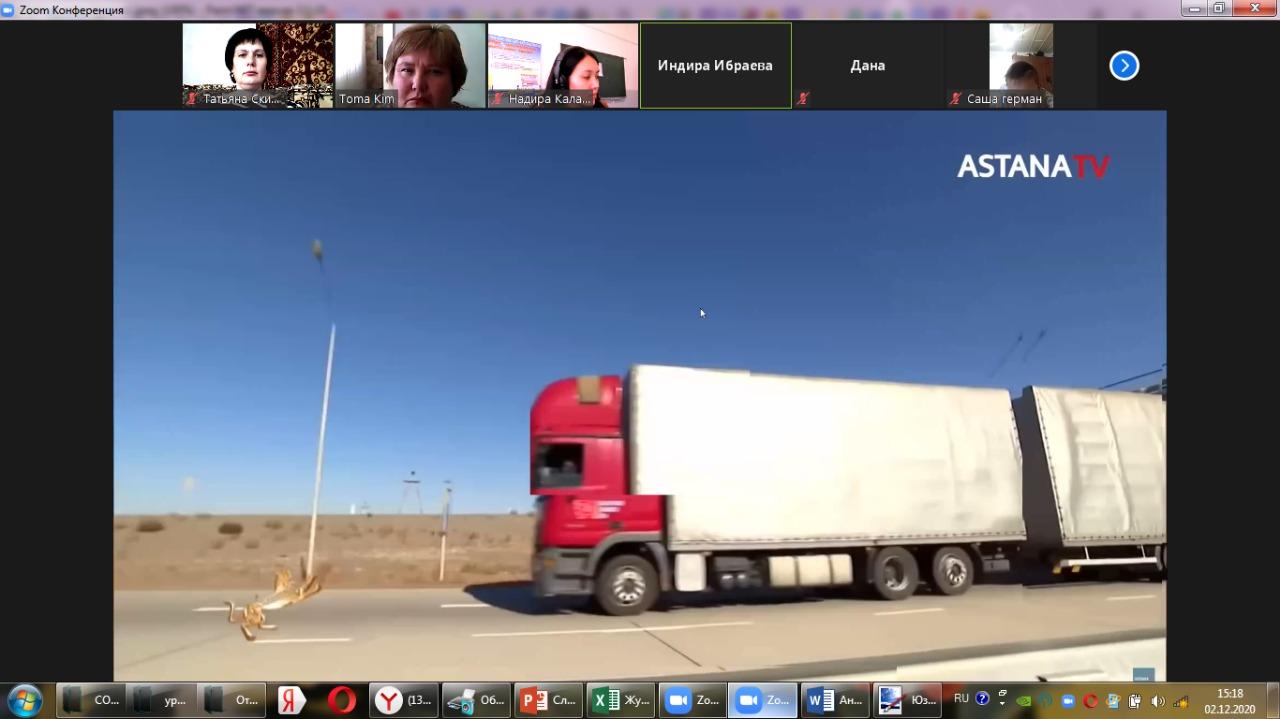Open the clock showing 15:18
1280x719 pixels.
click(x=1229, y=700)
